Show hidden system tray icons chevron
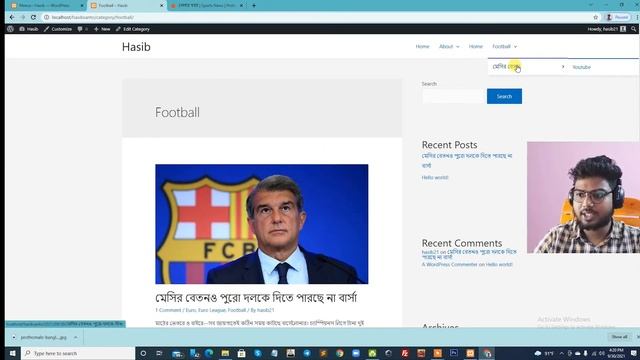The image size is (640, 360). click(562, 353)
